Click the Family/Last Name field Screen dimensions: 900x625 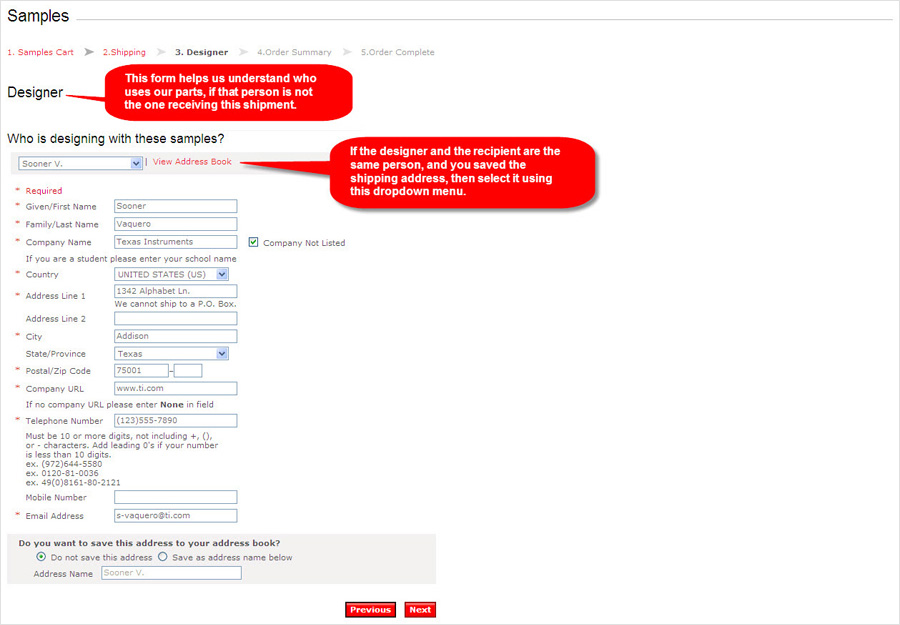coord(175,224)
